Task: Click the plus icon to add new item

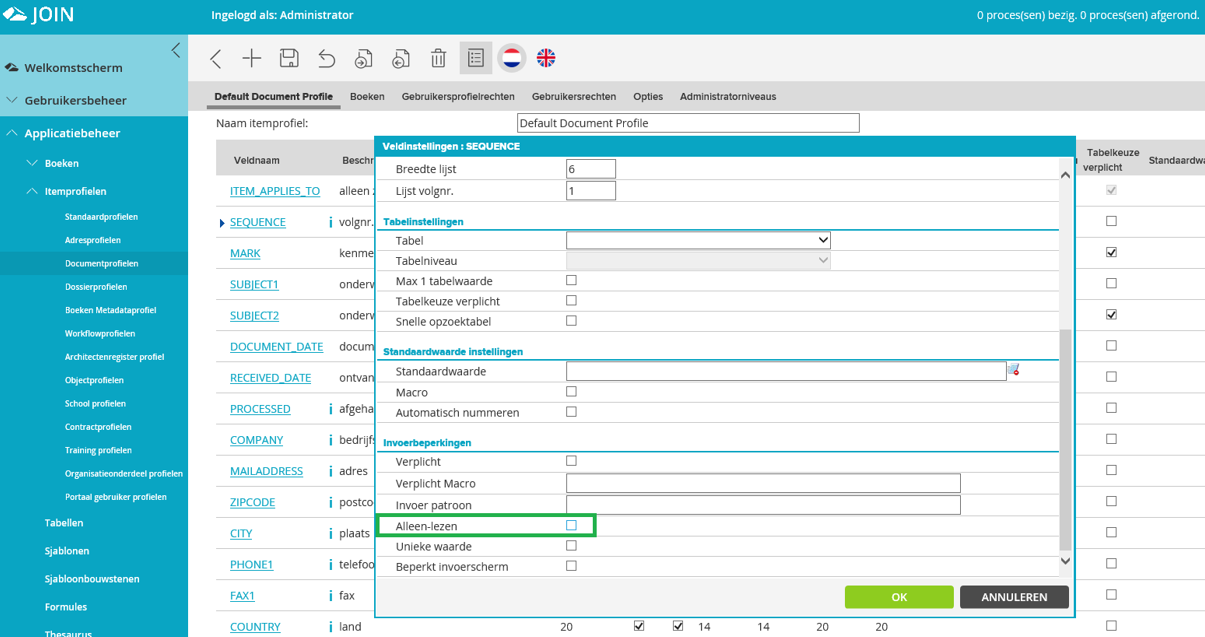Action: click(252, 59)
